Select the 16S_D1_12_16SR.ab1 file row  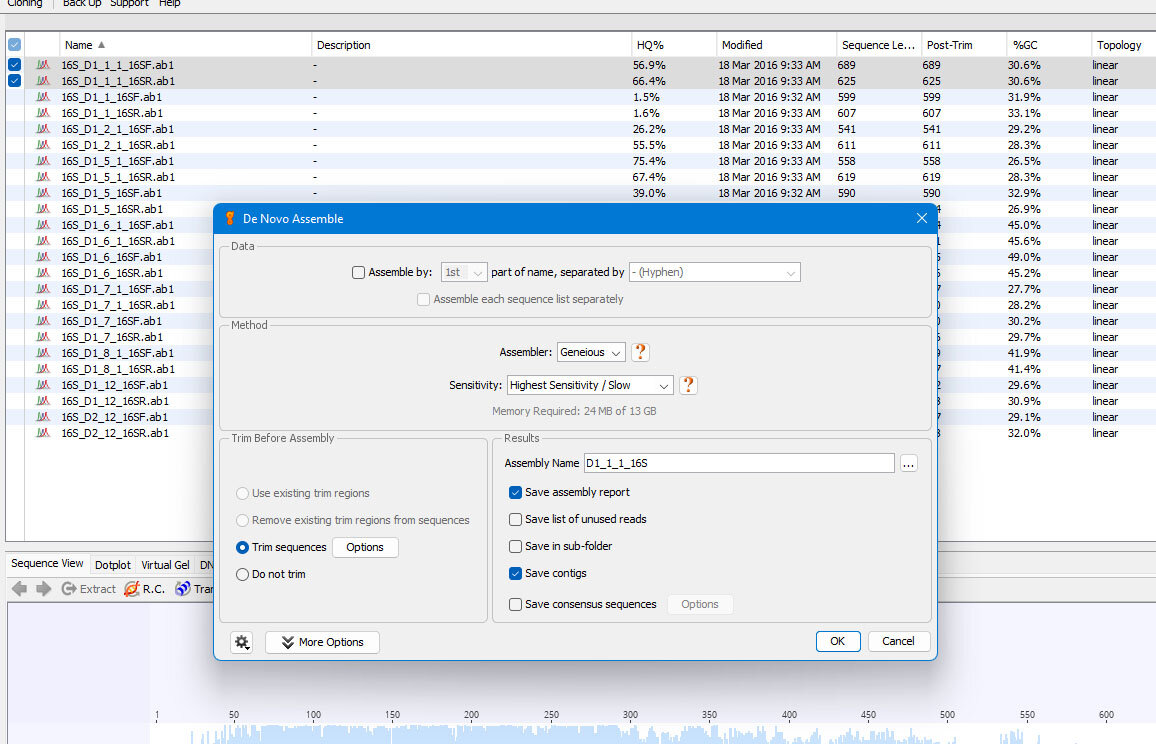[x=115, y=401]
